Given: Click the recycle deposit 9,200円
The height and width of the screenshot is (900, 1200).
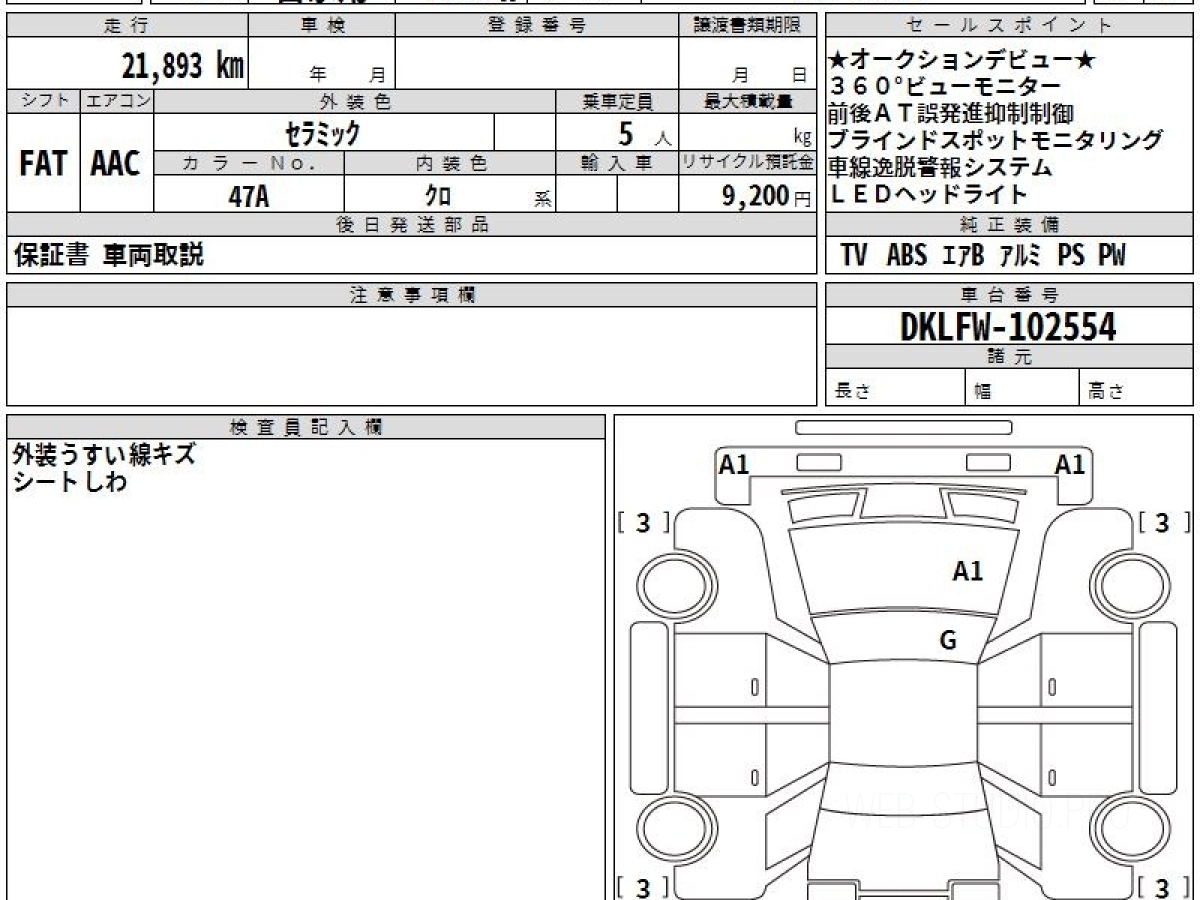Looking at the screenshot, I should point(766,196).
